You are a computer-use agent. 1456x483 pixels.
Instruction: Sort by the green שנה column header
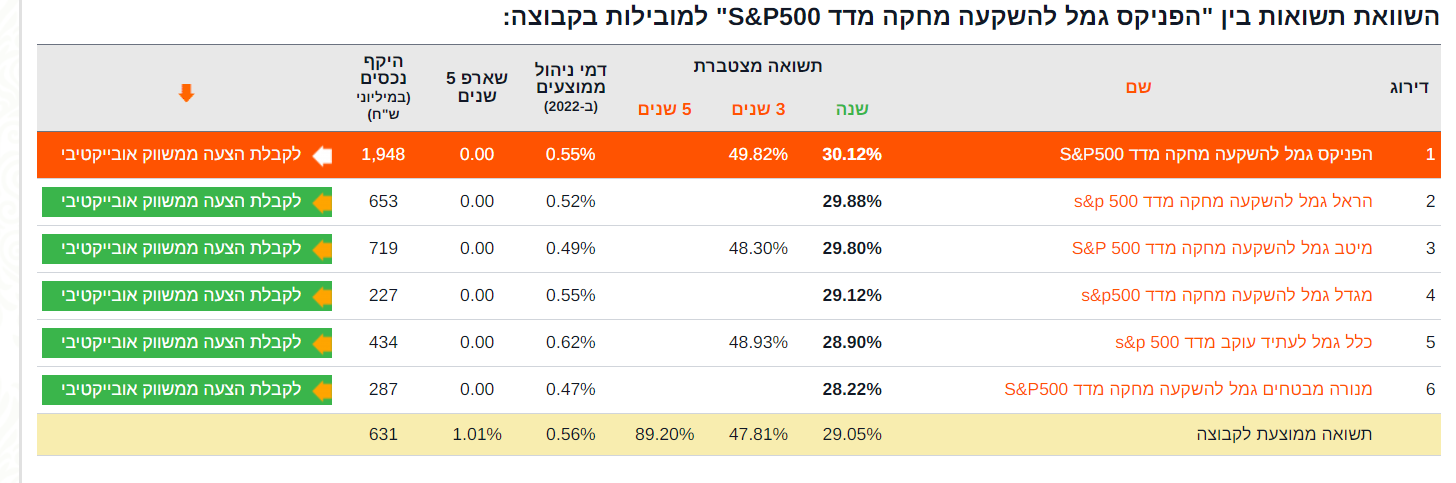pyautogui.click(x=851, y=109)
